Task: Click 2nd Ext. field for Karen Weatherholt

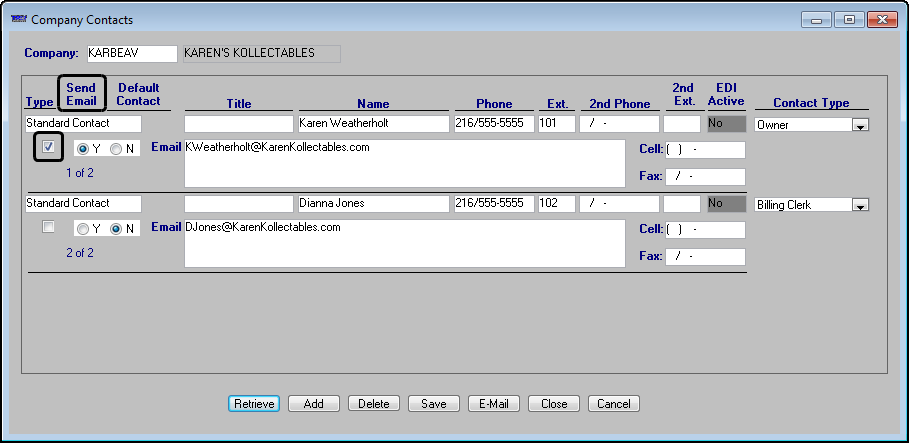Action: point(682,124)
